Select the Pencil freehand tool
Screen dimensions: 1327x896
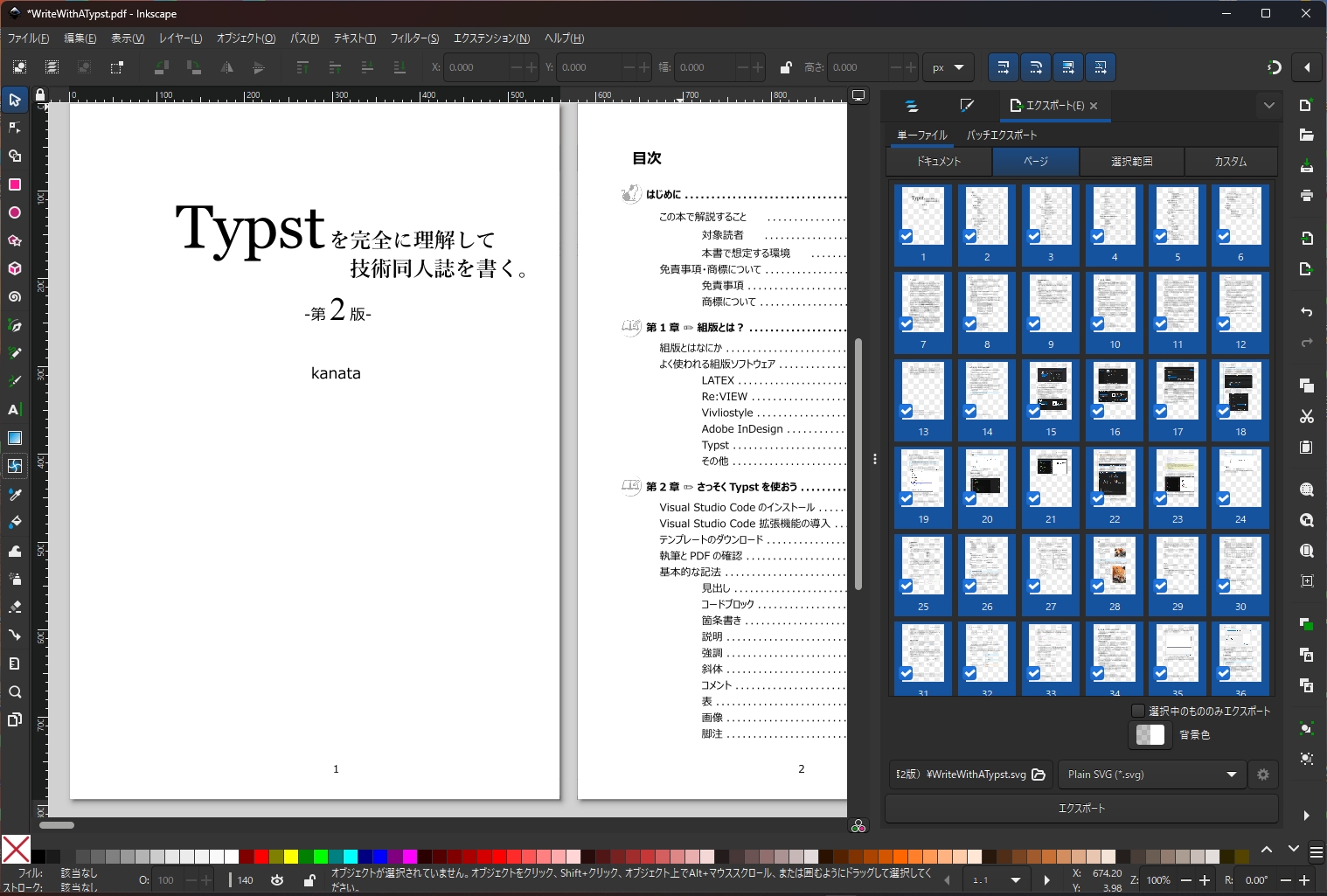(15, 353)
